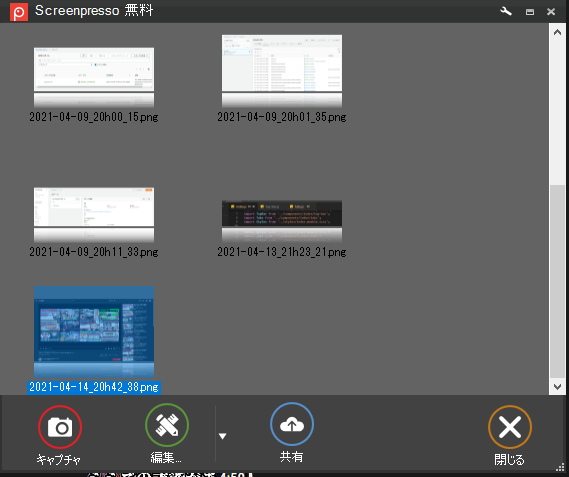
Task: Click the red camera Capture icon
Action: click(60, 427)
